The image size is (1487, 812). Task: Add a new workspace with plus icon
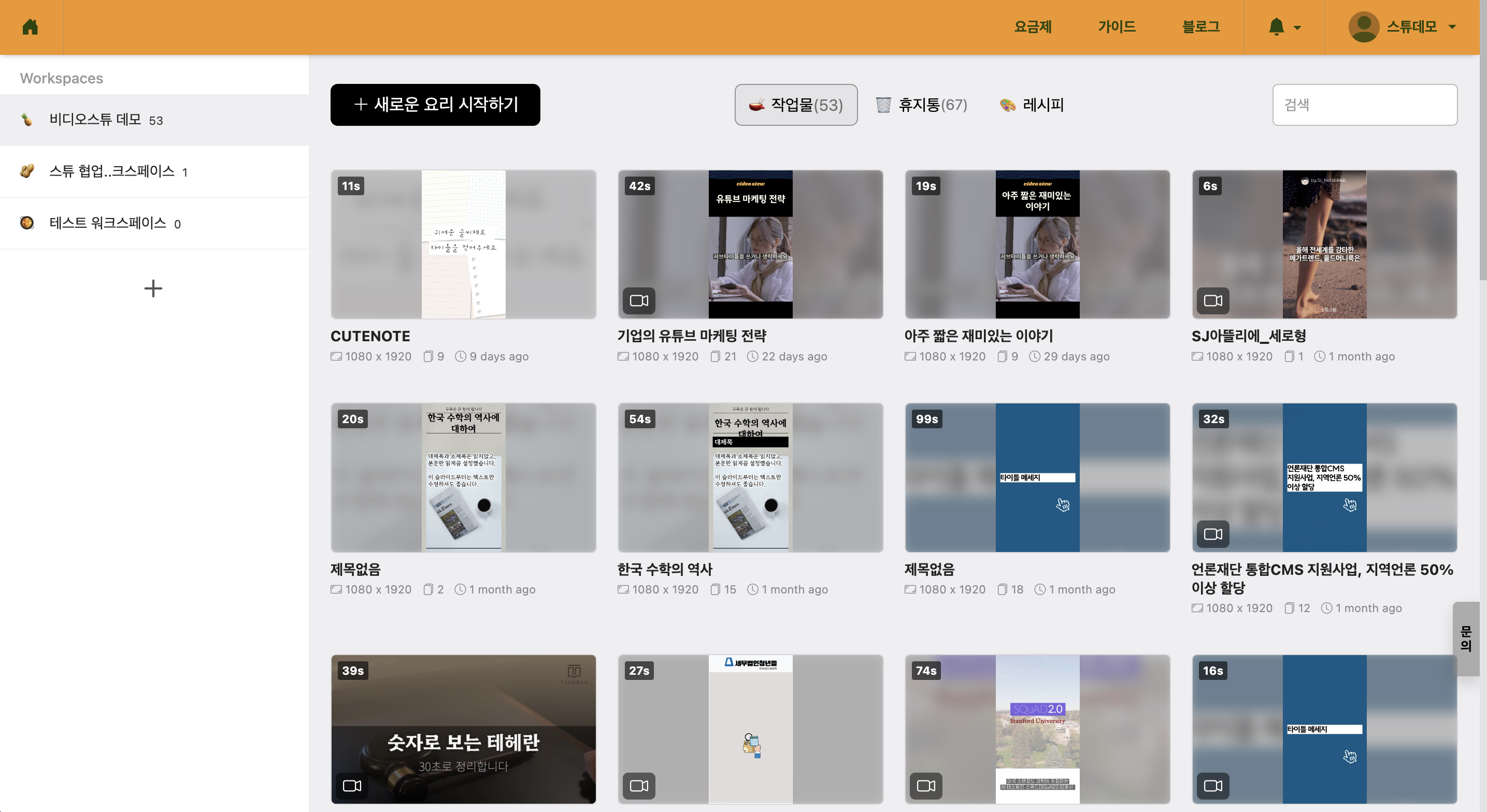[x=153, y=288]
